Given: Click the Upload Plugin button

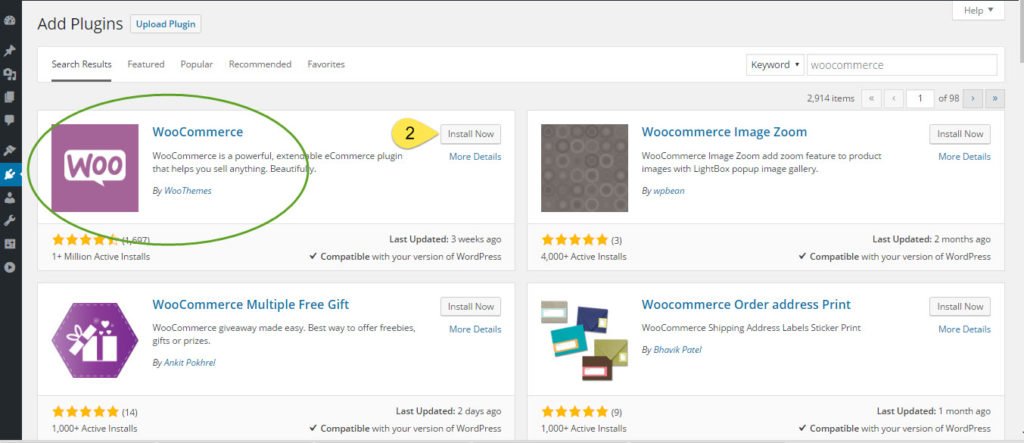Looking at the screenshot, I should pyautogui.click(x=166, y=24).
